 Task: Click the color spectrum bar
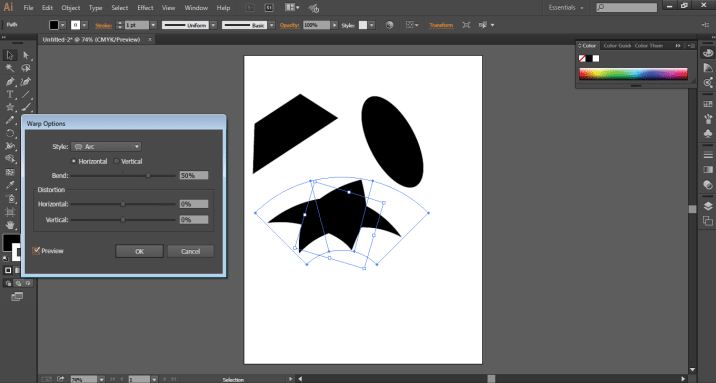(x=633, y=74)
